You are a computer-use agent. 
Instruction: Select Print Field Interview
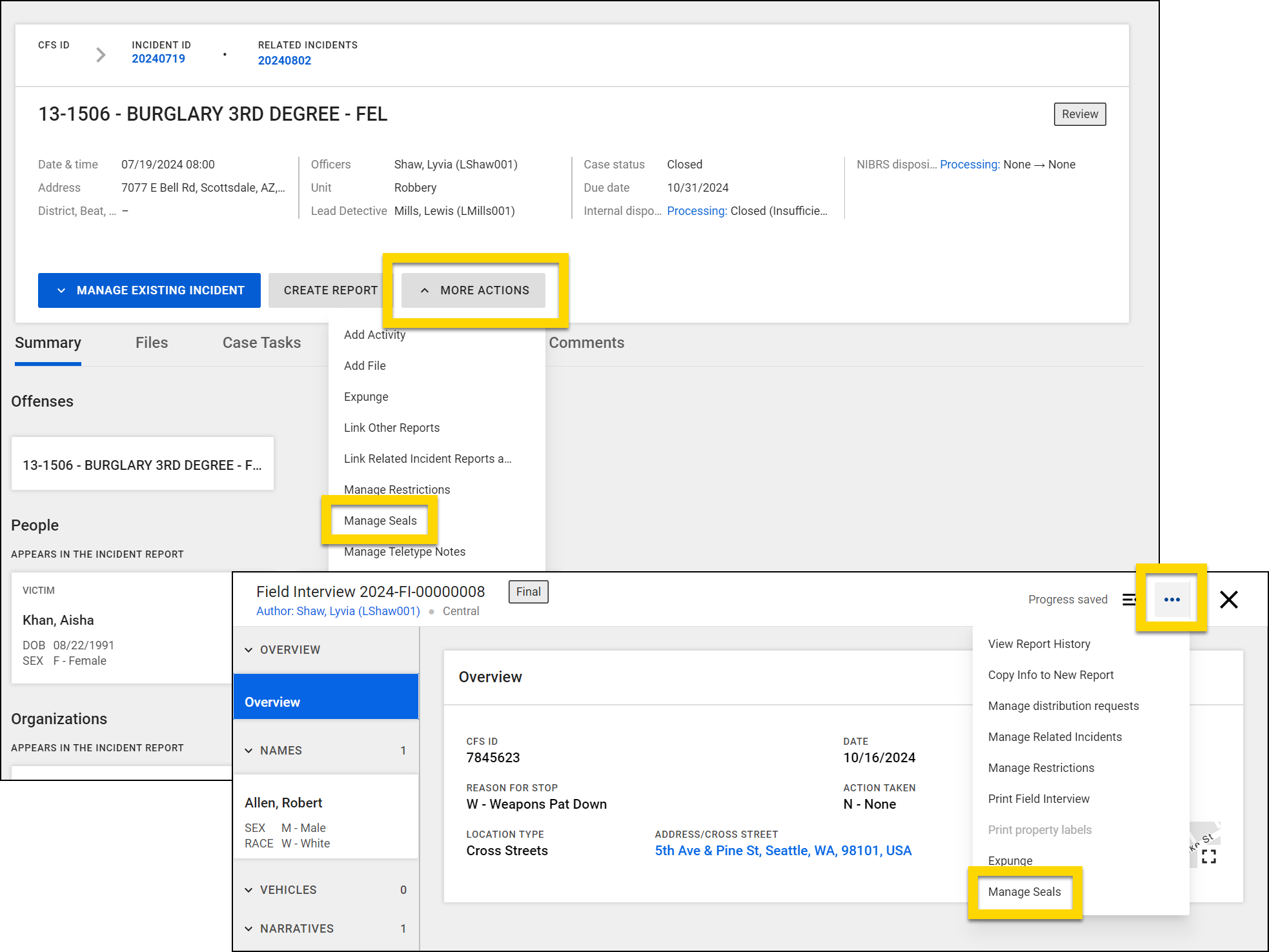point(1081,799)
